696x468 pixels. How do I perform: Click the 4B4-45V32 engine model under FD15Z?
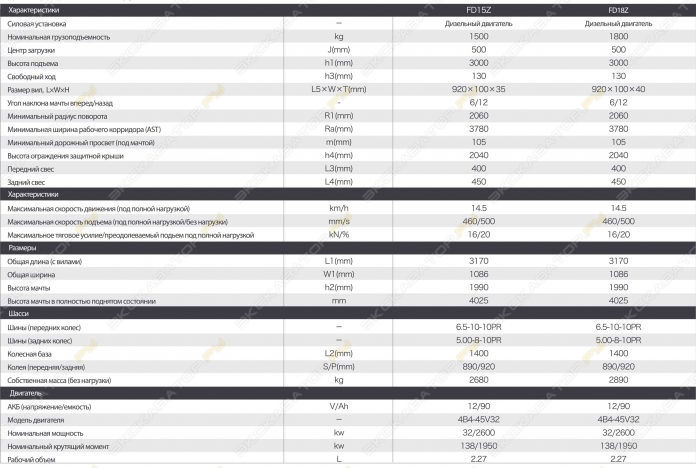(x=478, y=419)
